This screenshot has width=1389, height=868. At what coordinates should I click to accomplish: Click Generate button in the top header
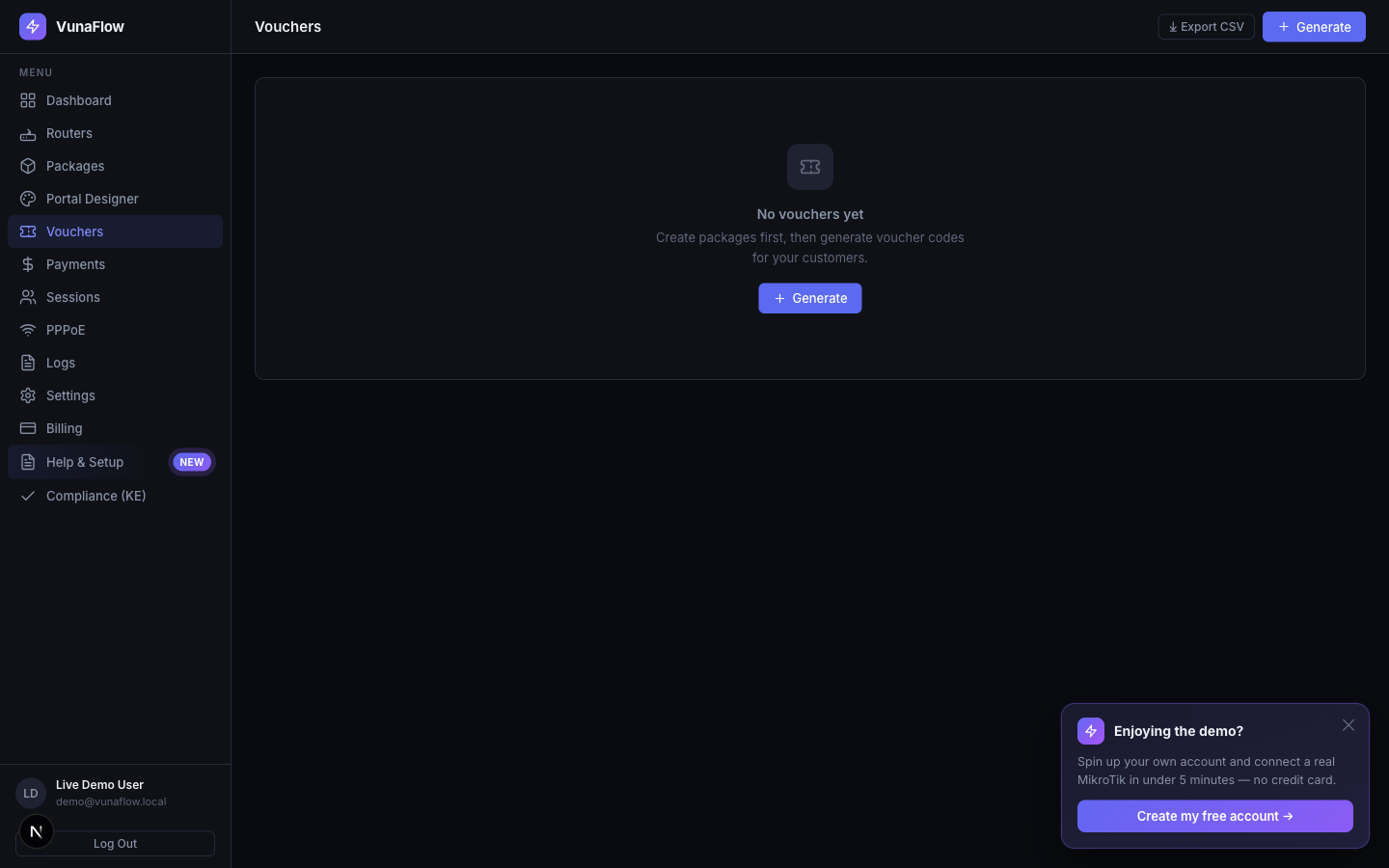tap(1314, 27)
